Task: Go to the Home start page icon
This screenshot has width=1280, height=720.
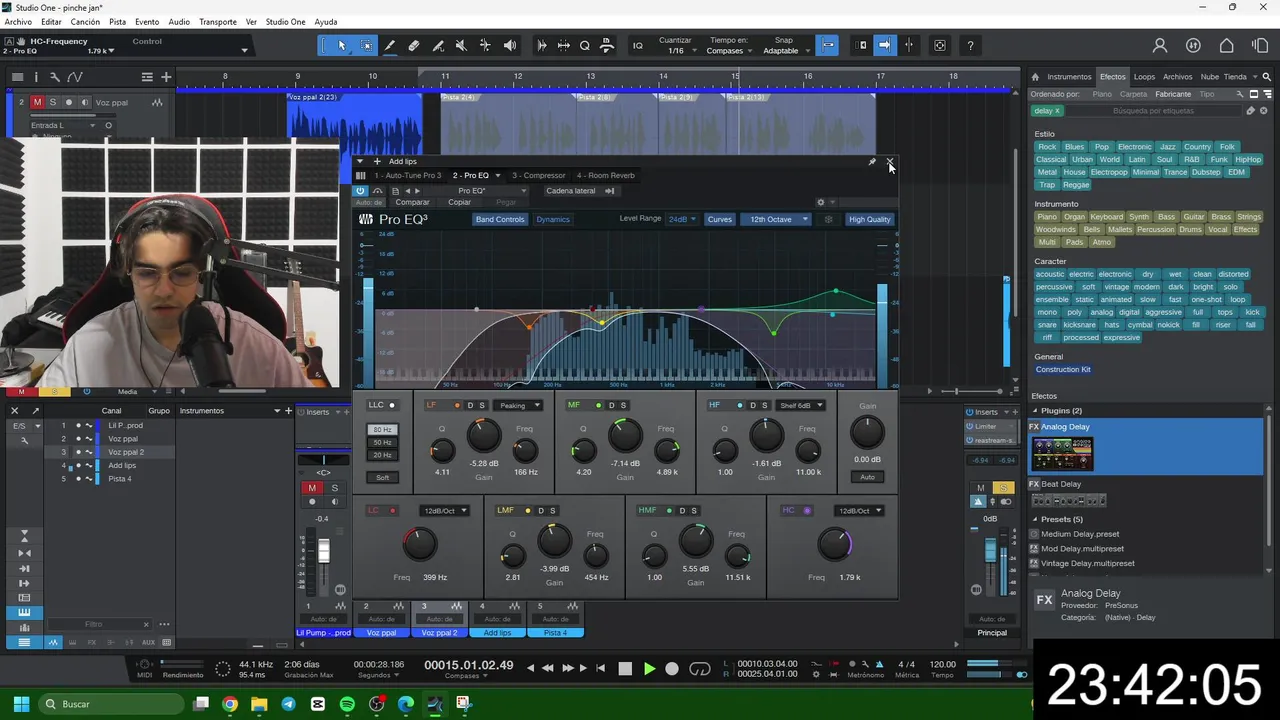Action: coord(1227,45)
